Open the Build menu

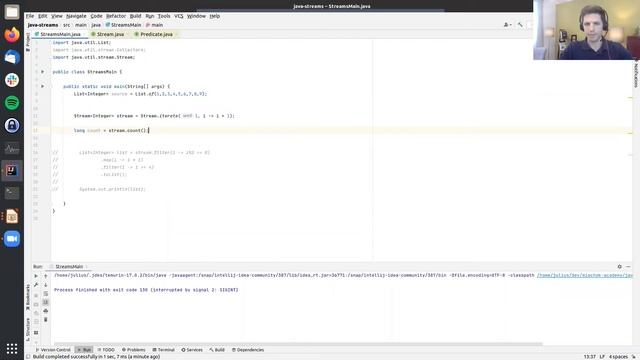click(x=135, y=16)
